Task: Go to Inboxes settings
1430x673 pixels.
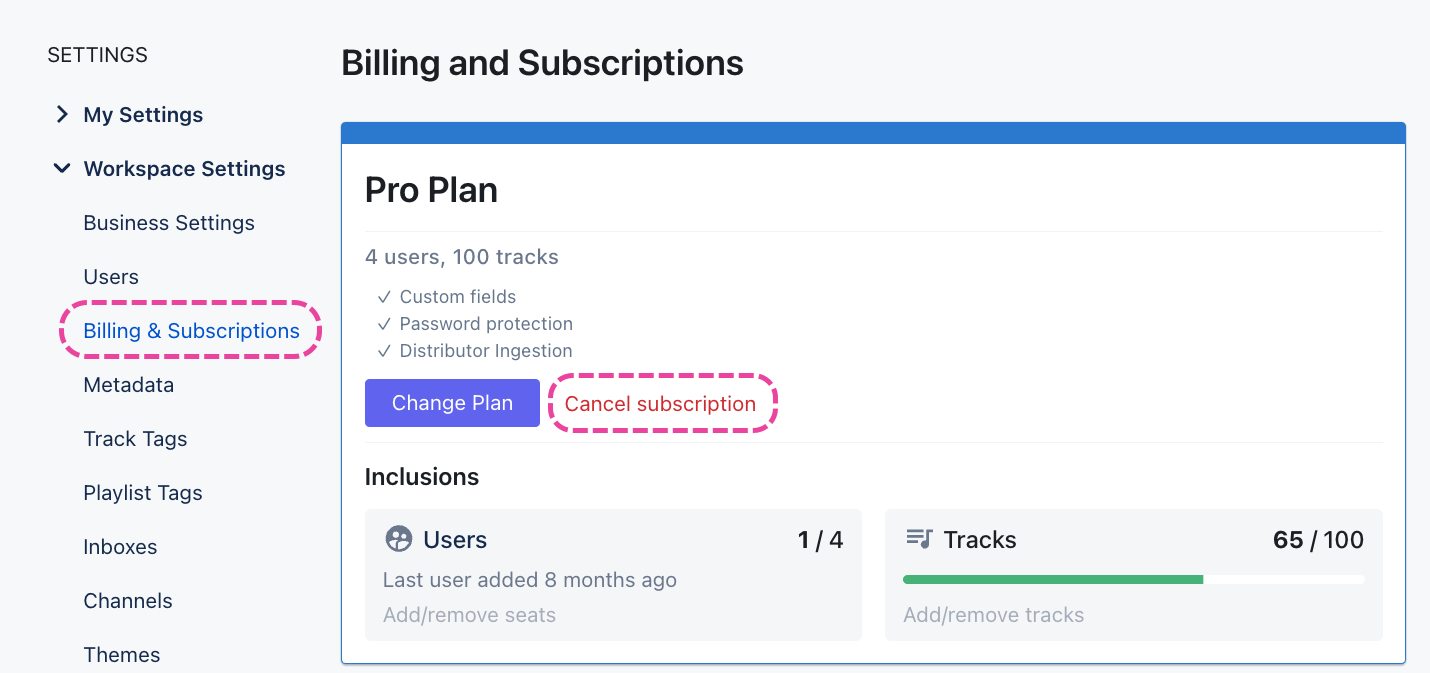Action: click(x=120, y=547)
